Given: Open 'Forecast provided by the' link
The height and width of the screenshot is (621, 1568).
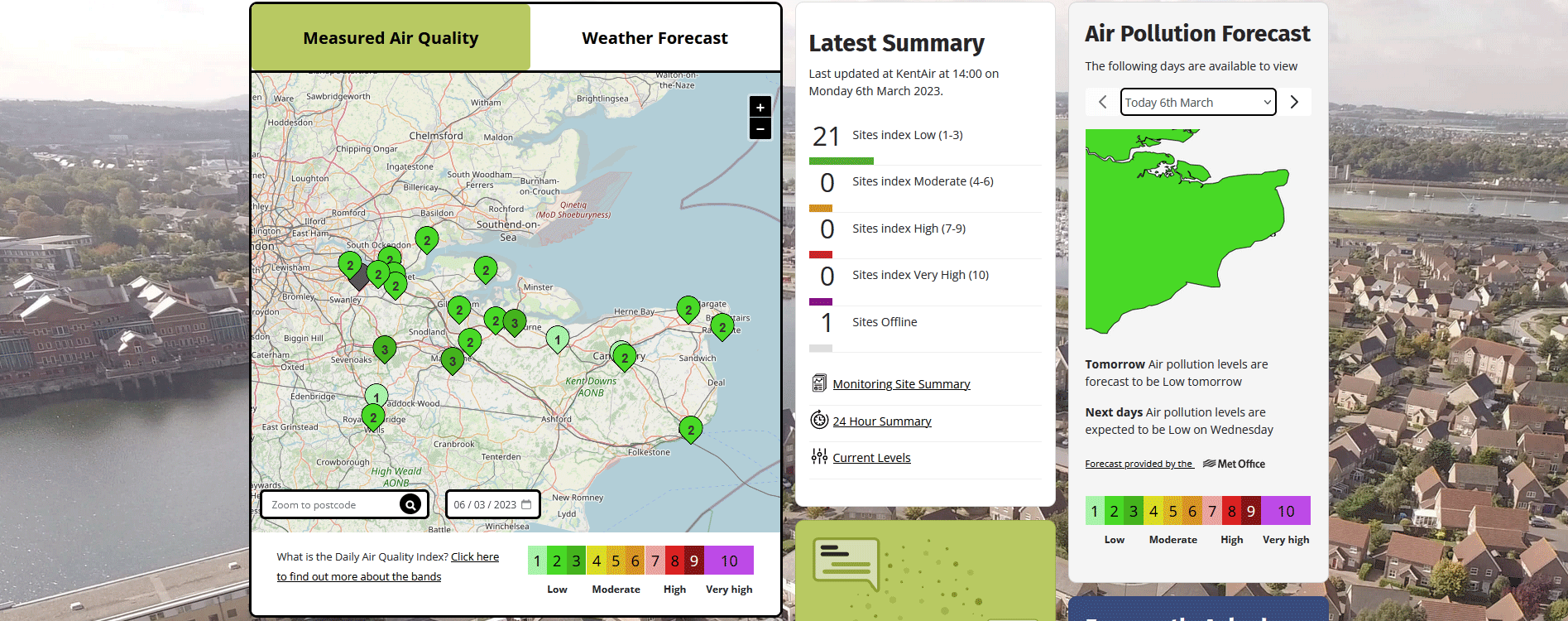Looking at the screenshot, I should click(1139, 465).
